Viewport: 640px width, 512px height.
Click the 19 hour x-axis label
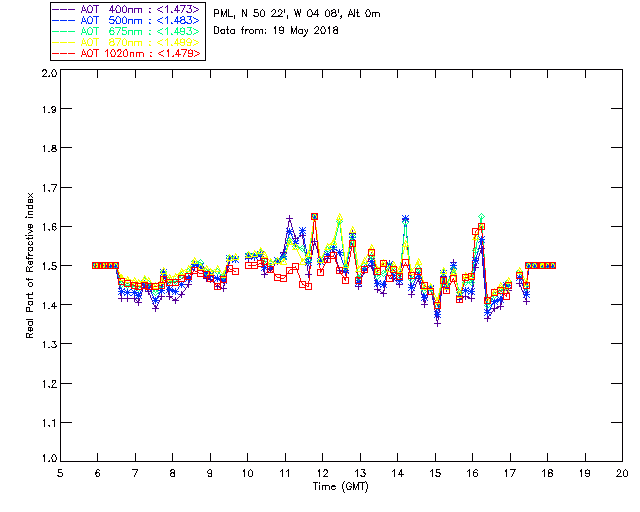pos(585,473)
